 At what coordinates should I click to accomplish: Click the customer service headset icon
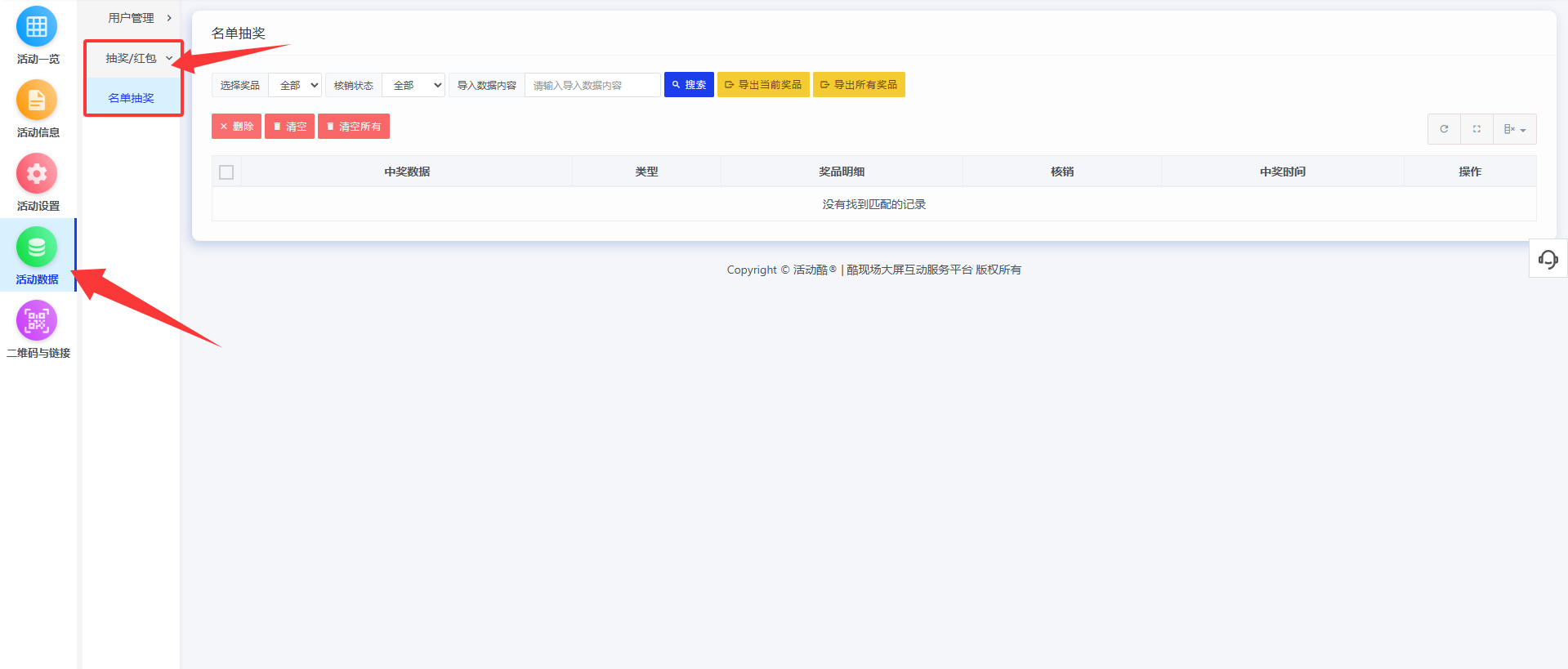pos(1548,259)
